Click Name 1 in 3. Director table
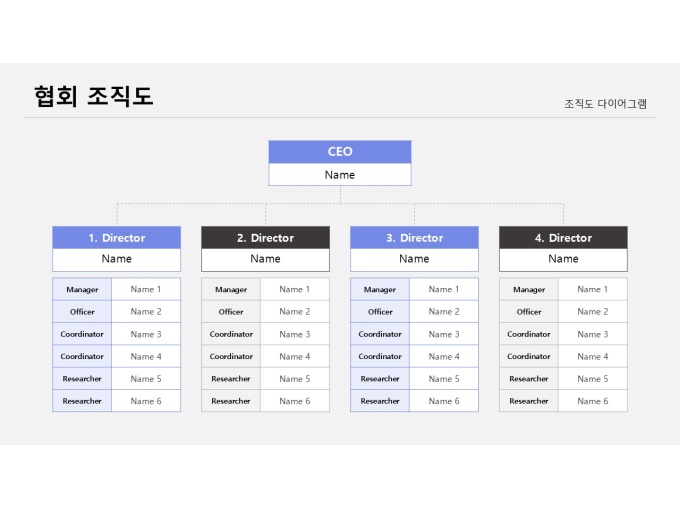The image size is (680, 510). [443, 290]
